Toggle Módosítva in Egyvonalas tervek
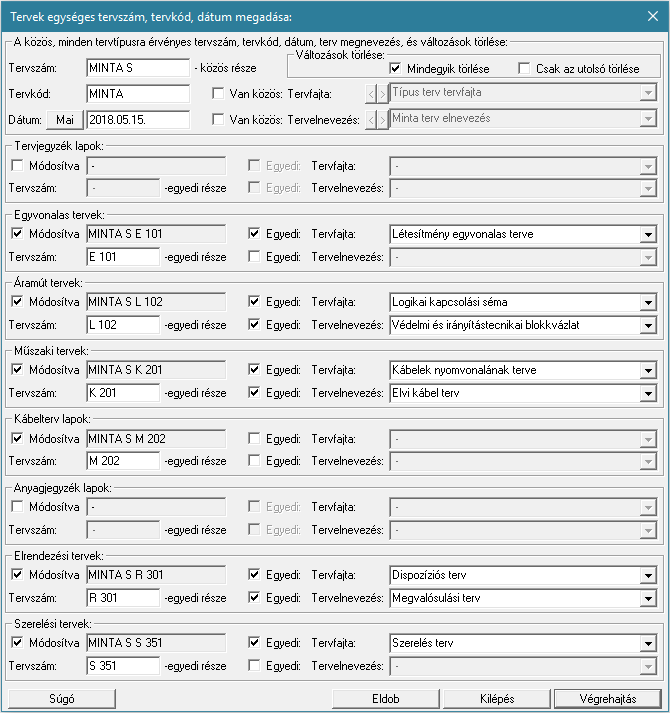670x713 pixels. coord(17,234)
